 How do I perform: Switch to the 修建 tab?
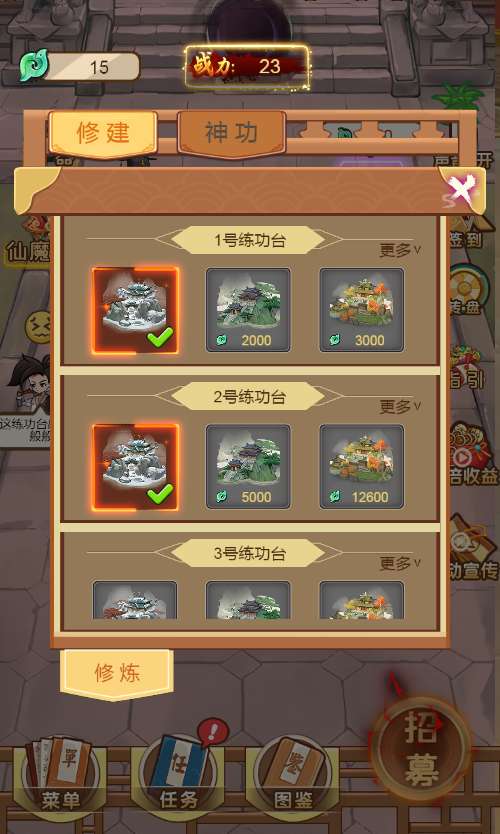tap(103, 134)
